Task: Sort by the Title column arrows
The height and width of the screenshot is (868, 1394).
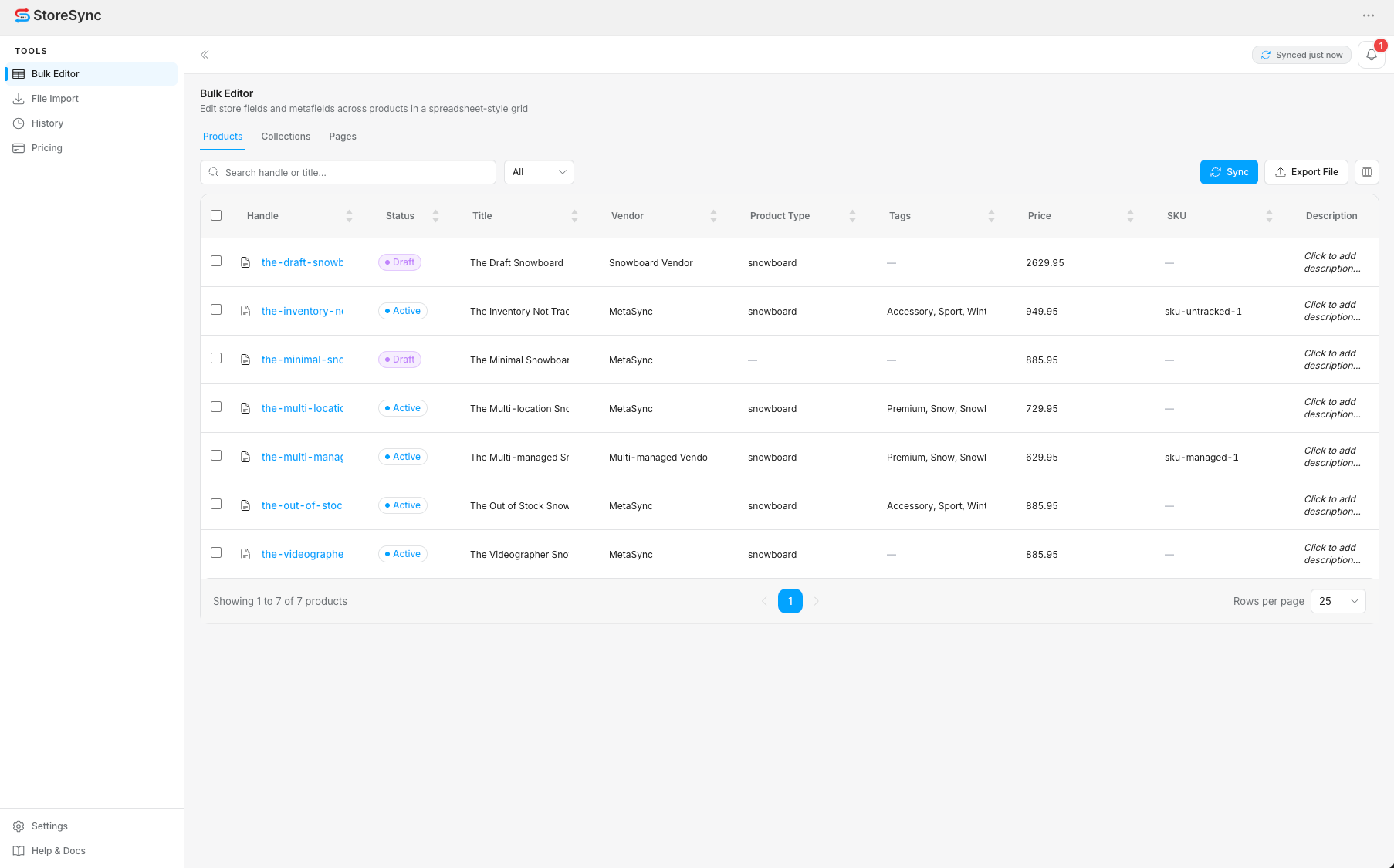Action: pos(574,216)
